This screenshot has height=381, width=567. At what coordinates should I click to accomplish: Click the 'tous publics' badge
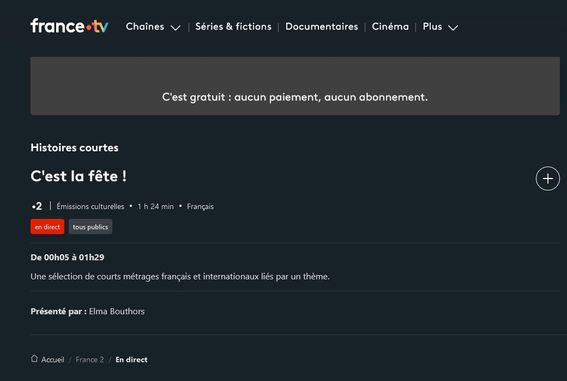[x=90, y=227]
